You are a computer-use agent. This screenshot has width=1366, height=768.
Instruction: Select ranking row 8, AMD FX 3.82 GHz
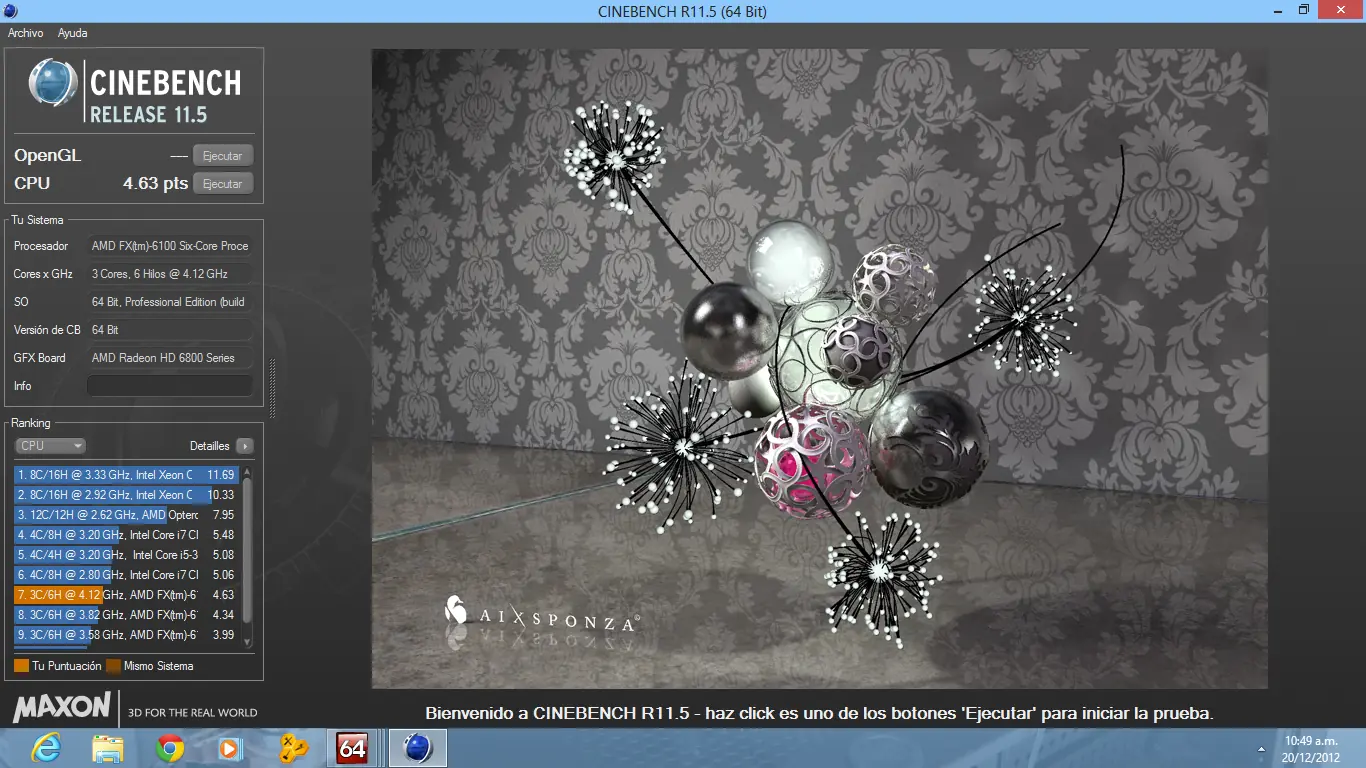coord(126,615)
